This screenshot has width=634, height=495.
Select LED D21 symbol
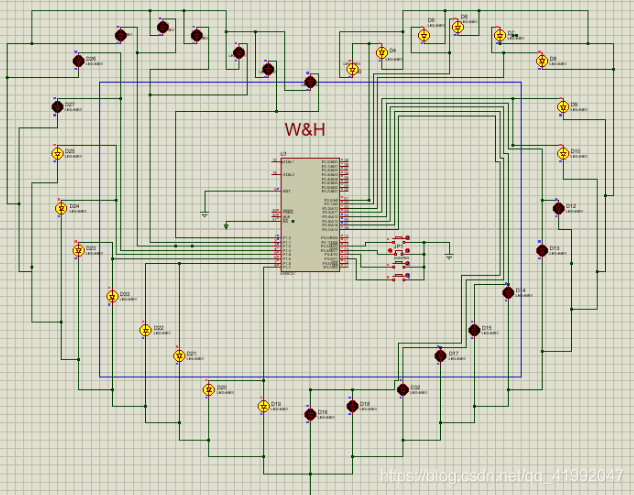(x=179, y=355)
